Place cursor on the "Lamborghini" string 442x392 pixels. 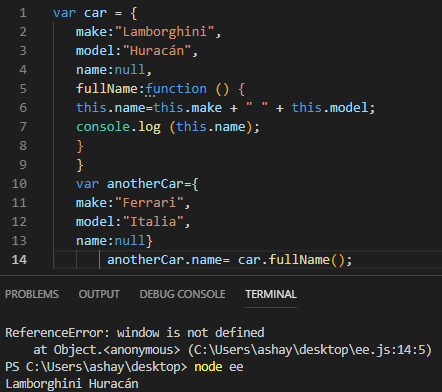[x=164, y=32]
